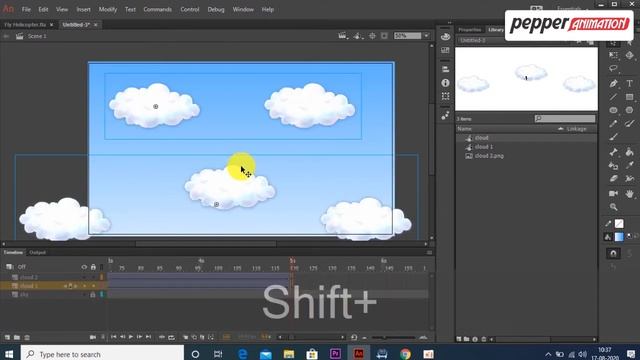Toggle the Loop playback button
Viewport: 640px width, 360px height.
tap(171, 337)
